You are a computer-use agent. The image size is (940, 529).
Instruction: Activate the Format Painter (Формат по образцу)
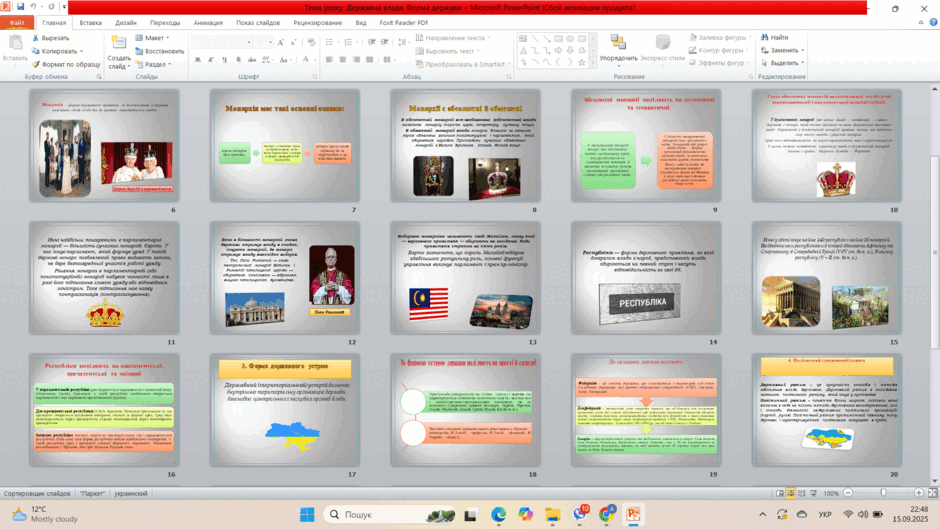[x=66, y=64]
